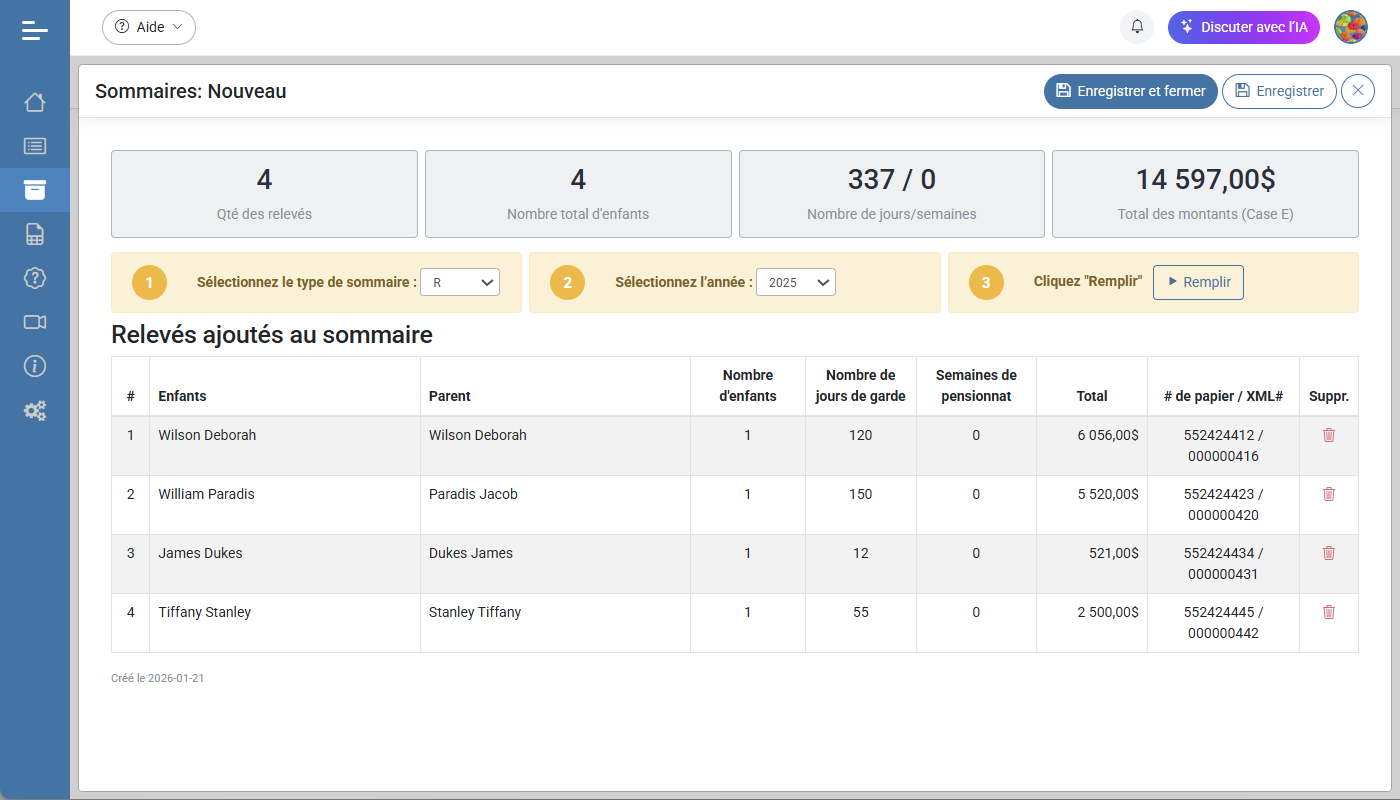Launch the video tutorials camera icon
The height and width of the screenshot is (800, 1400).
point(35,322)
